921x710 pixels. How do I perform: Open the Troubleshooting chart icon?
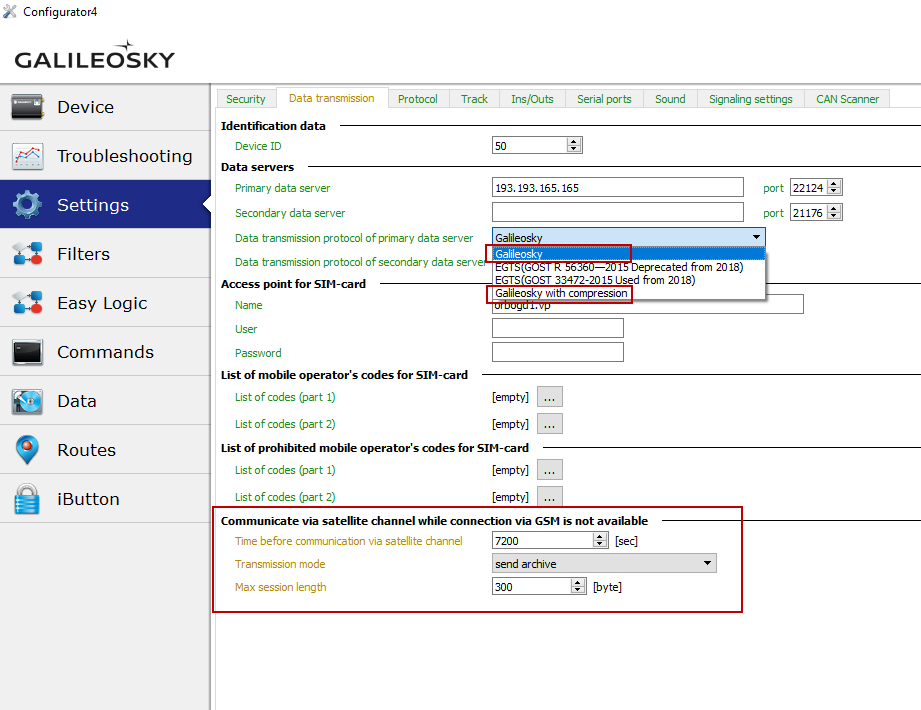click(x=28, y=156)
